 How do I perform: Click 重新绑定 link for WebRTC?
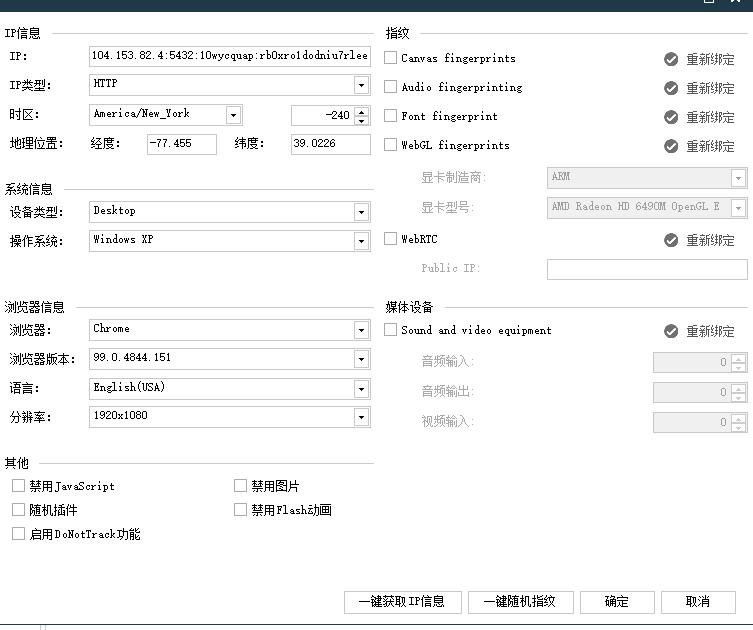click(710, 241)
